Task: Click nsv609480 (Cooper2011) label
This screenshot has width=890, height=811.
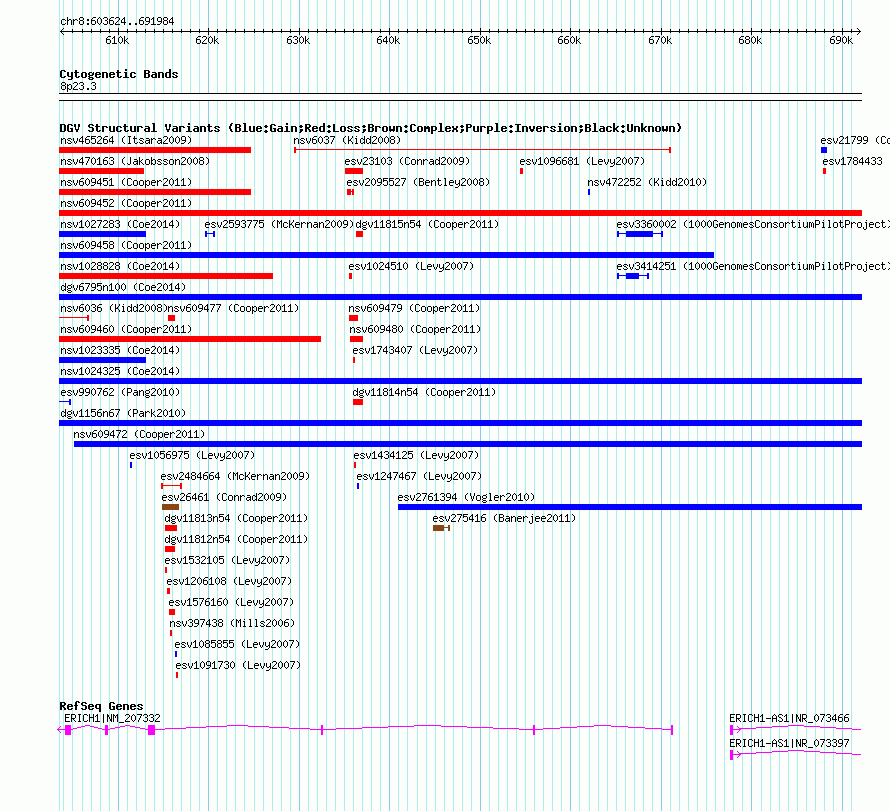Action: point(415,329)
